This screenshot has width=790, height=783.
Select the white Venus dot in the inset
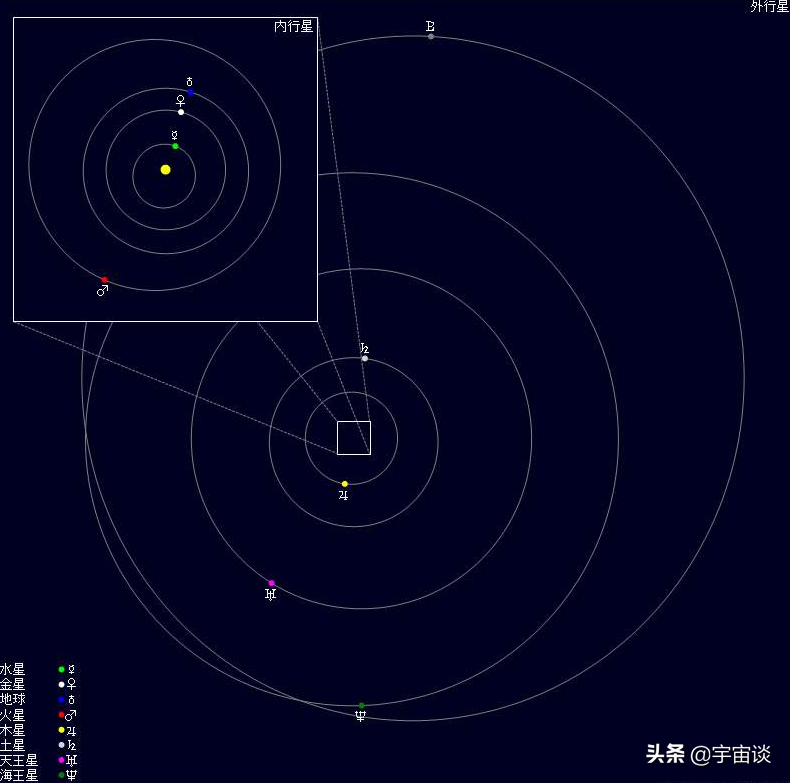(181, 112)
